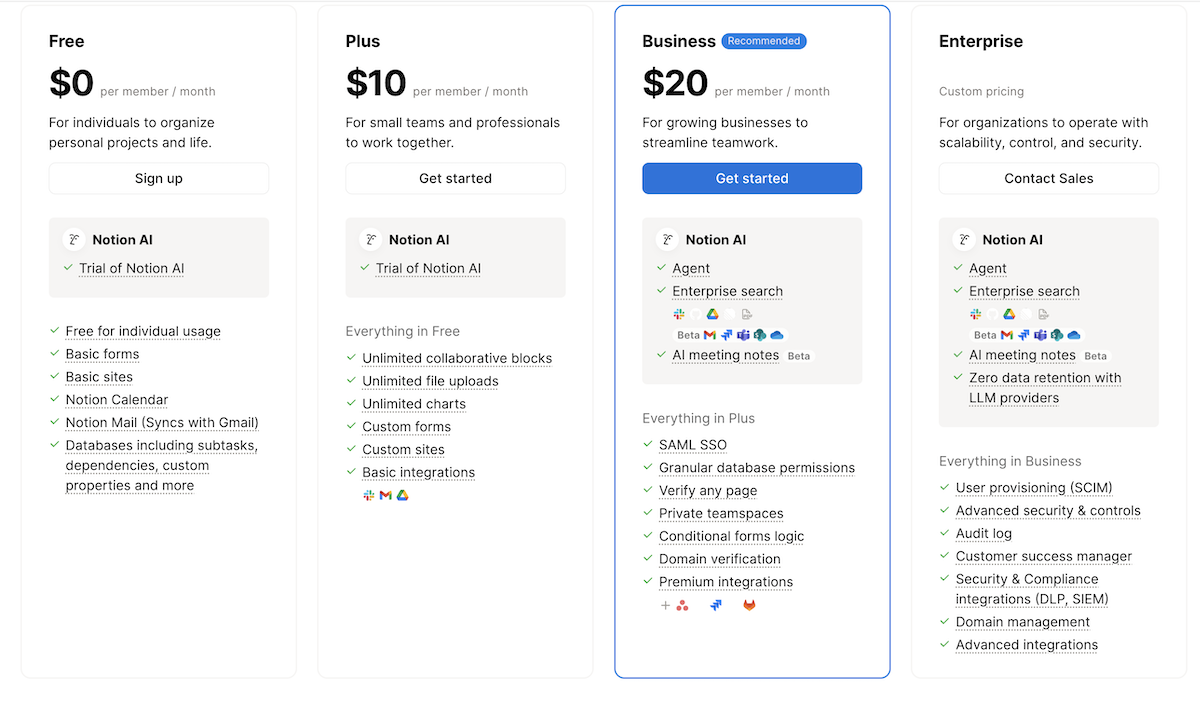
Task: Click the Contact Sales button under Enterprise
Action: 1048,178
